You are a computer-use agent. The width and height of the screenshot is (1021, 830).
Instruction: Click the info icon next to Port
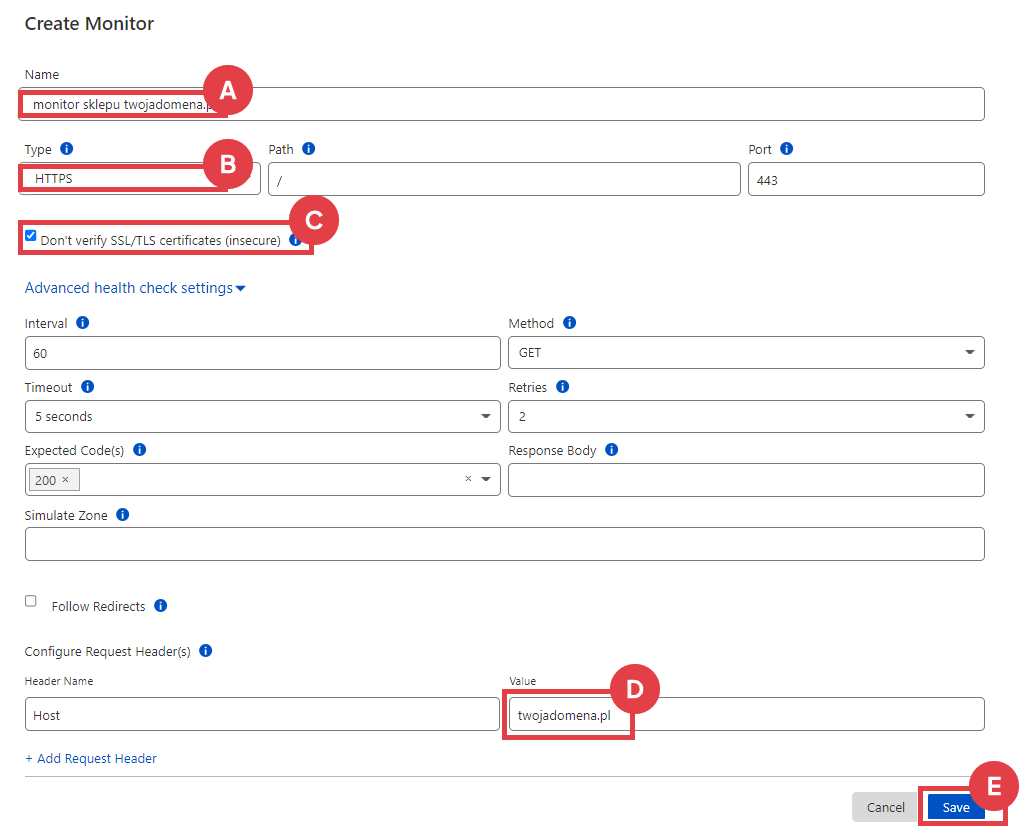point(787,149)
